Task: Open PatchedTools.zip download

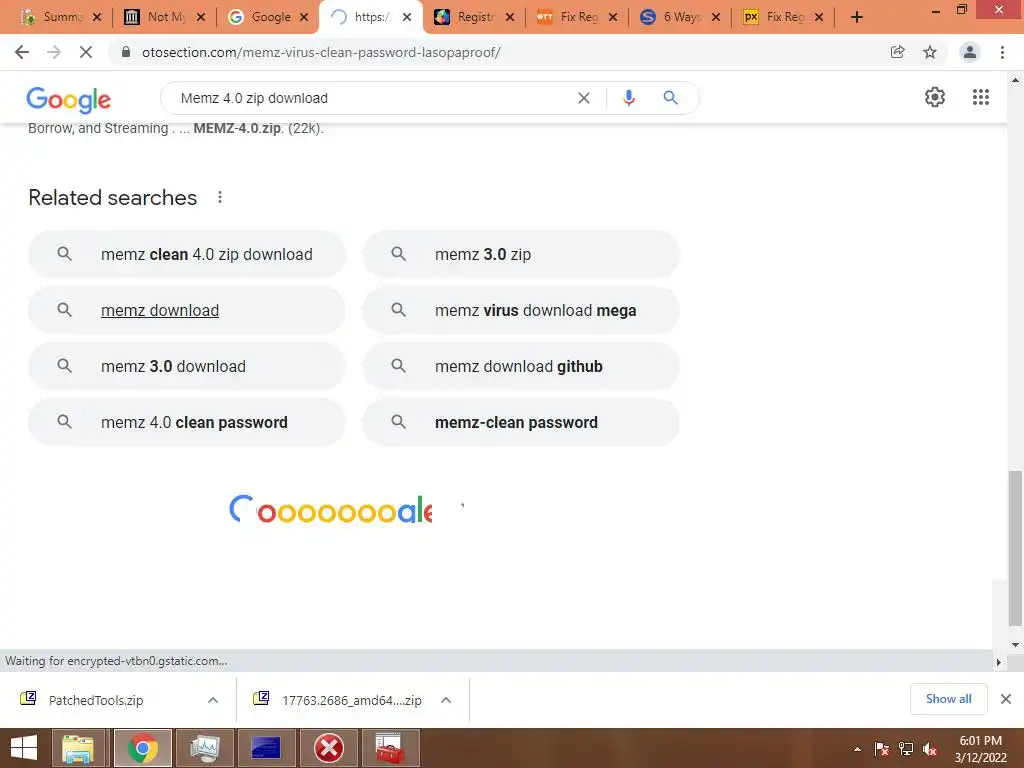Action: coord(96,700)
